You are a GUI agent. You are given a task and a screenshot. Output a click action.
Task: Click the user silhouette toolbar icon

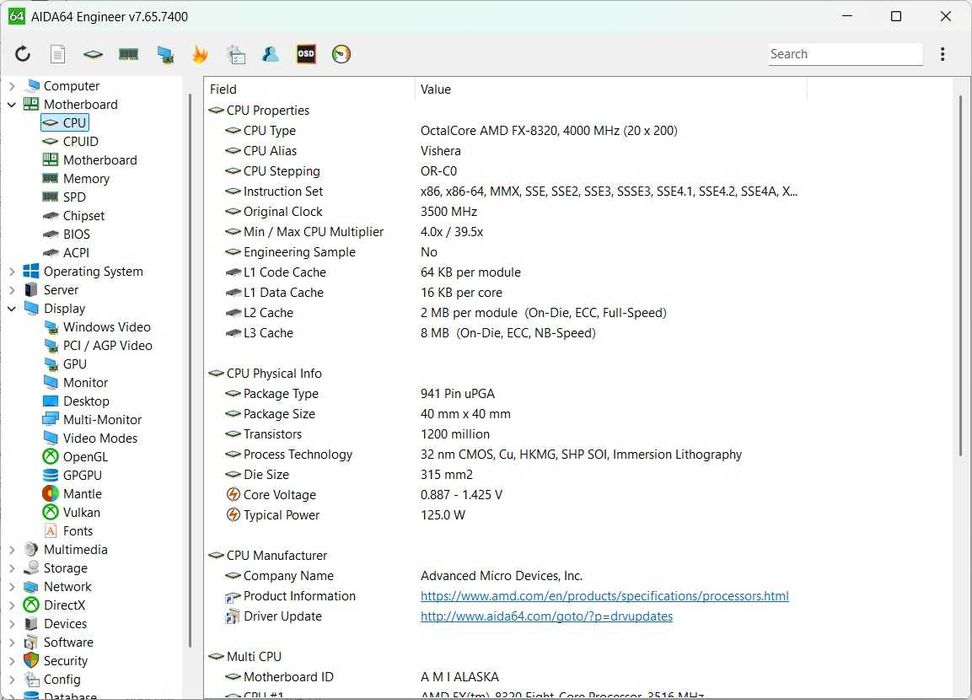[270, 54]
